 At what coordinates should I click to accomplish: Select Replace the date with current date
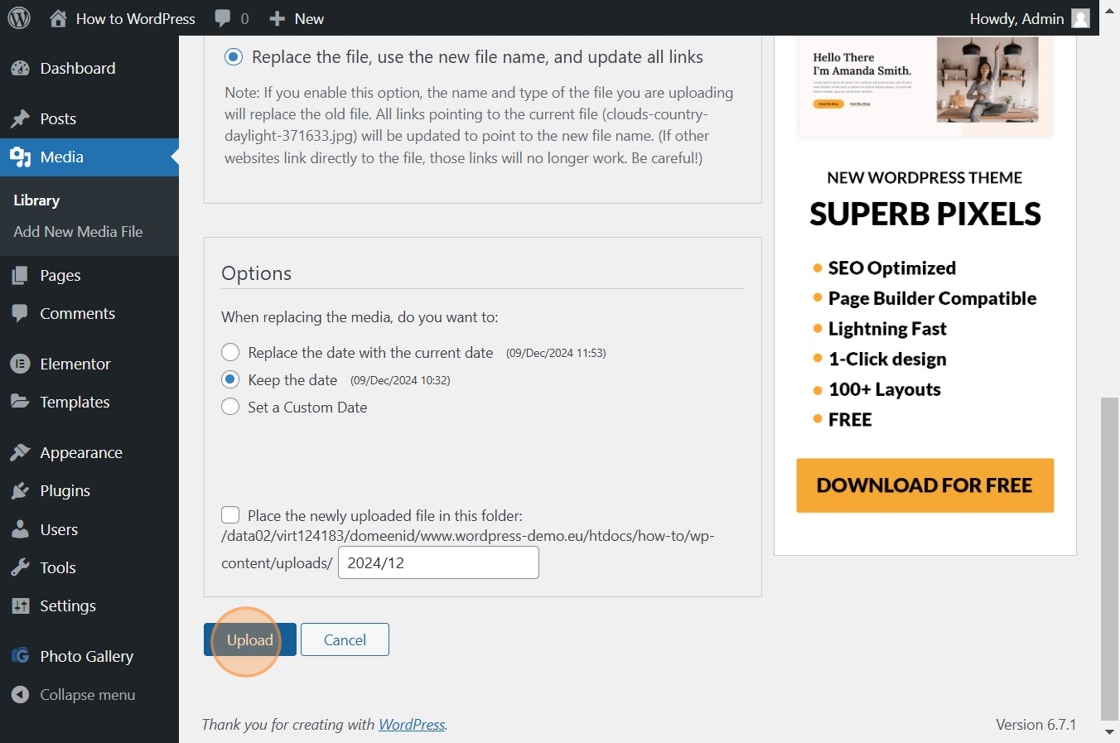(230, 352)
